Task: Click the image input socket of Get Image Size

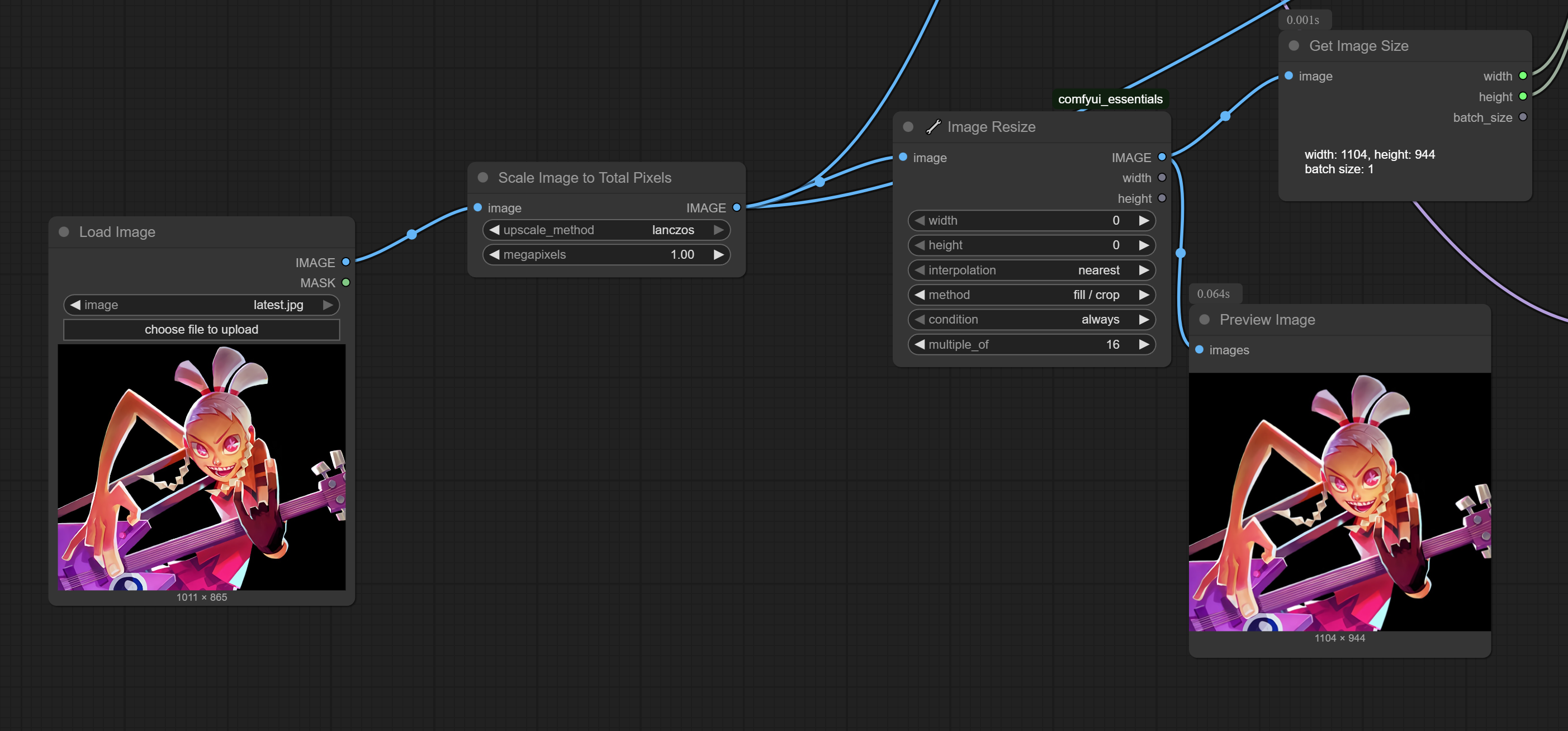Action: [x=1288, y=76]
